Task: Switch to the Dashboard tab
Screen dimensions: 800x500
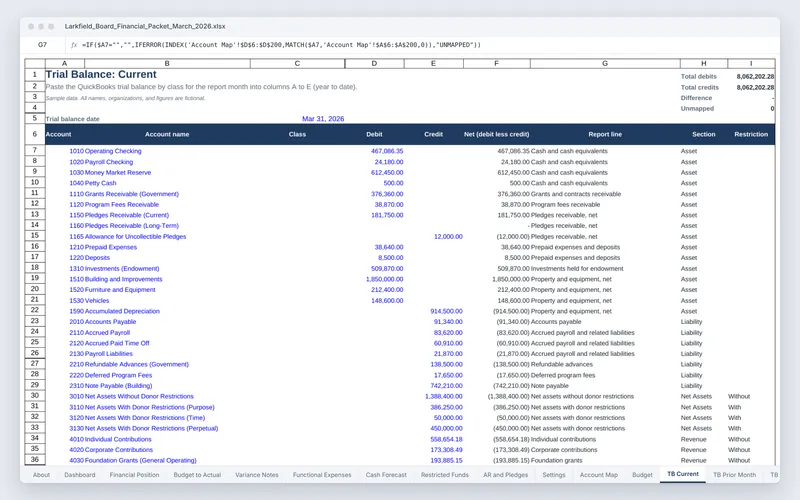Action: pyautogui.click(x=80, y=474)
